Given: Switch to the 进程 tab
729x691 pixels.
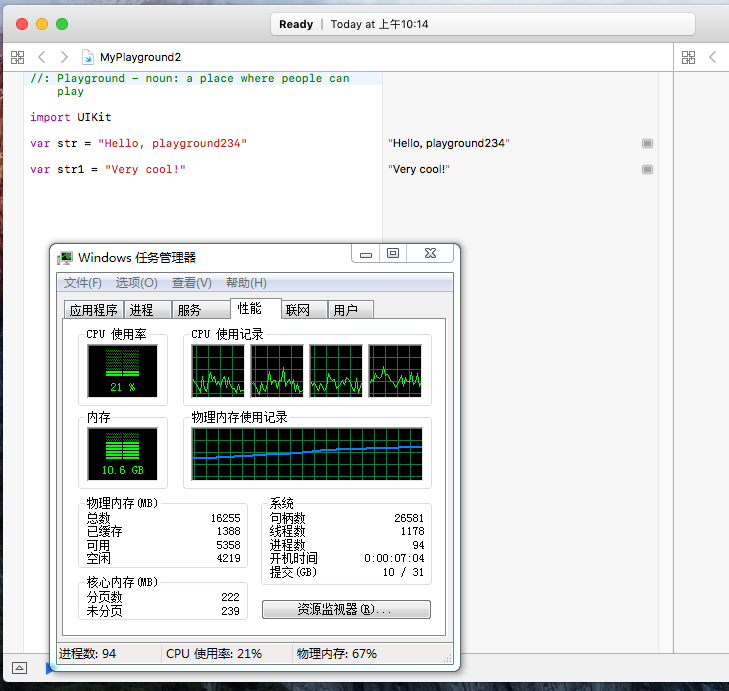Looking at the screenshot, I should tap(142, 310).
